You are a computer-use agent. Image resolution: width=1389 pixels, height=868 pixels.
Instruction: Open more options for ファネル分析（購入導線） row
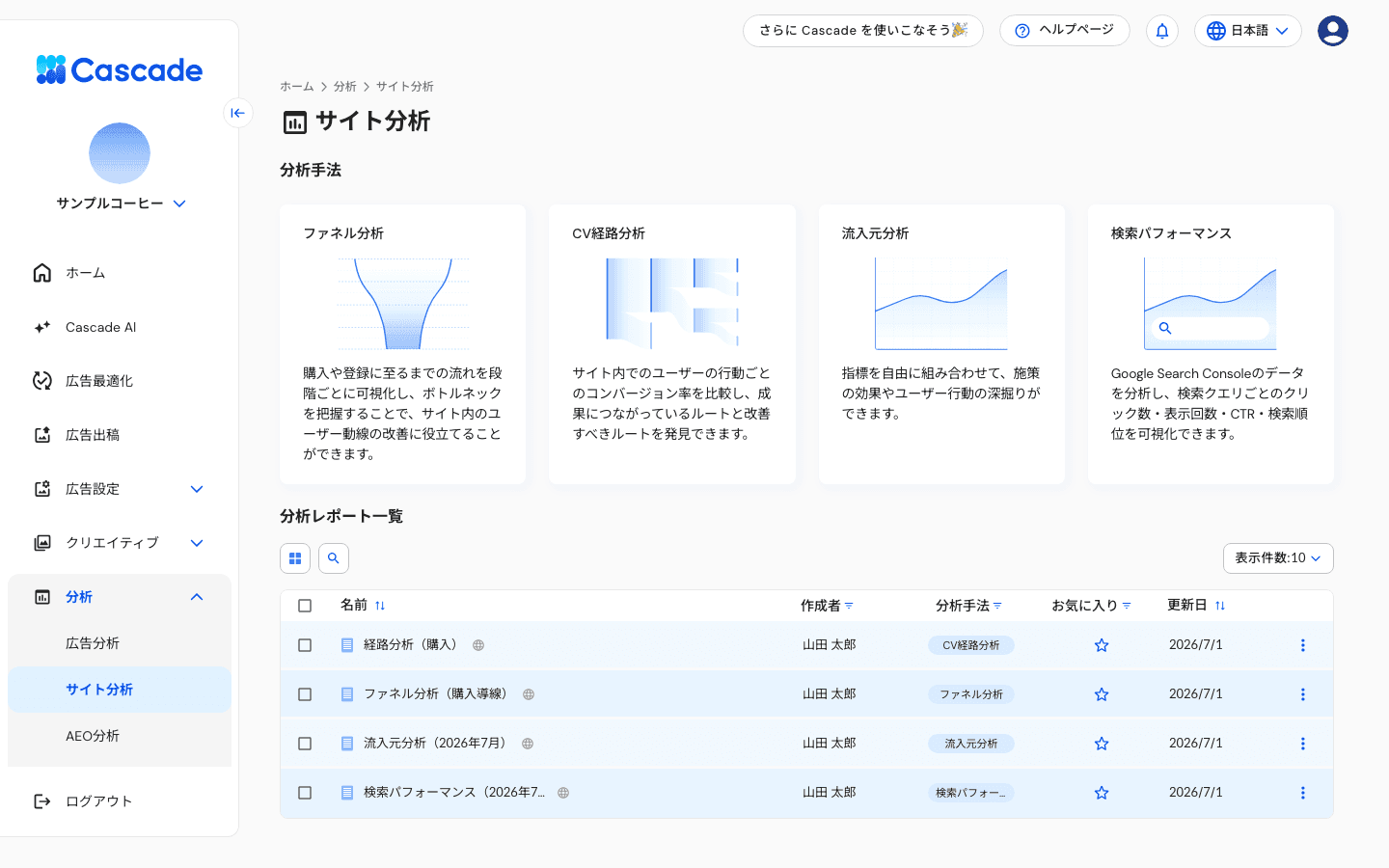pyautogui.click(x=1303, y=694)
